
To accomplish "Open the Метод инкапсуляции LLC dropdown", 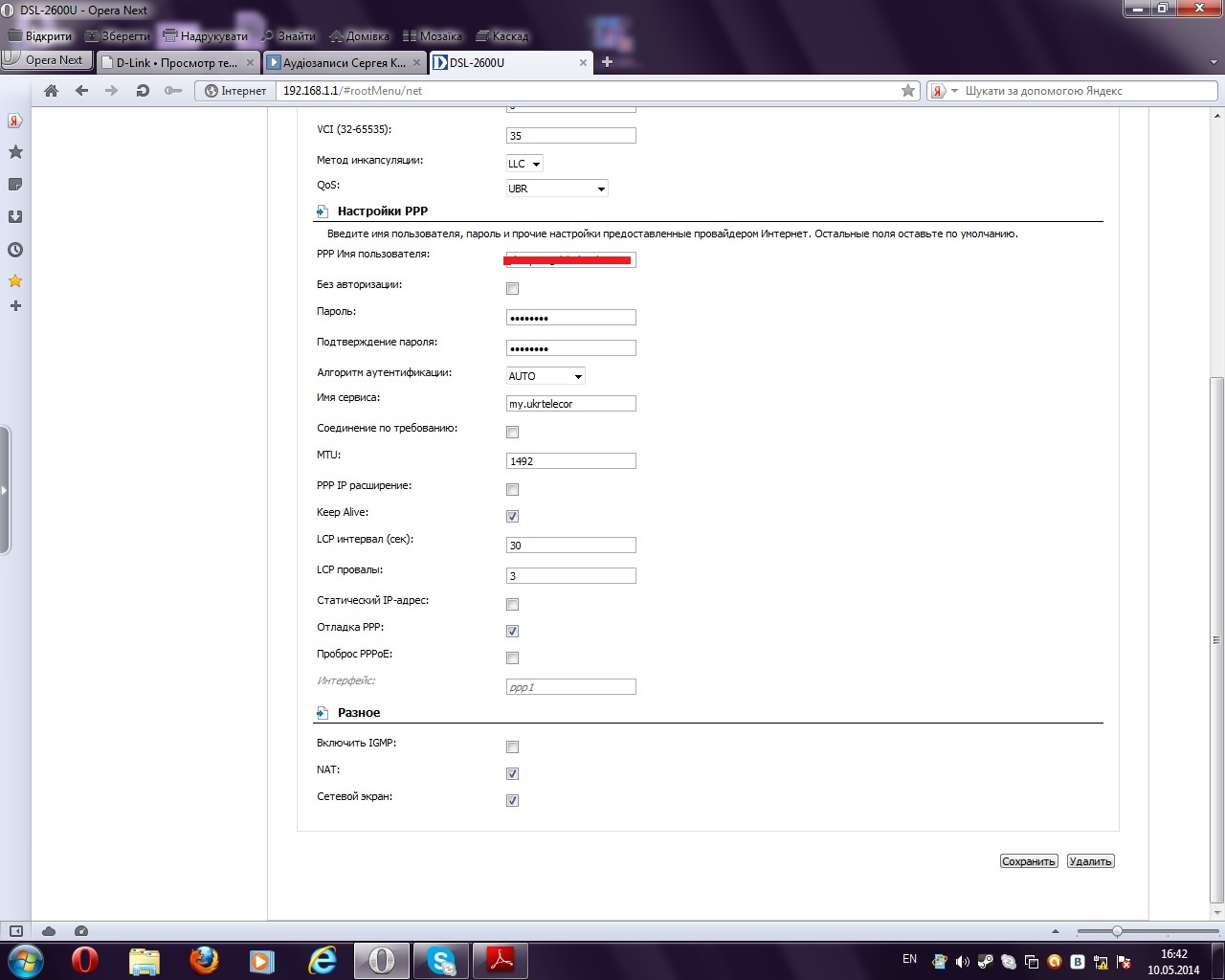I will click(524, 164).
